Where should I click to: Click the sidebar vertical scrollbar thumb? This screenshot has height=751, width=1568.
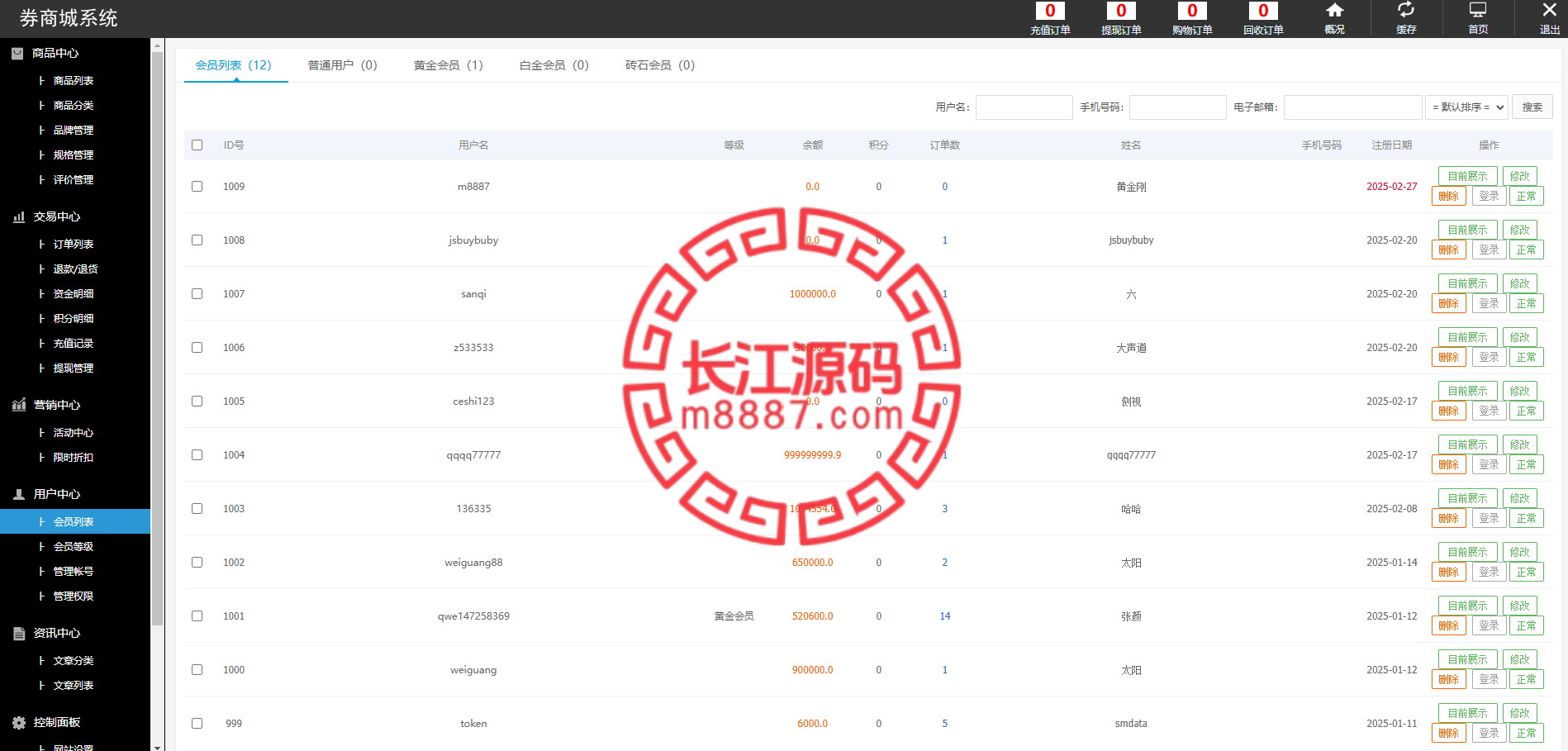[x=157, y=339]
